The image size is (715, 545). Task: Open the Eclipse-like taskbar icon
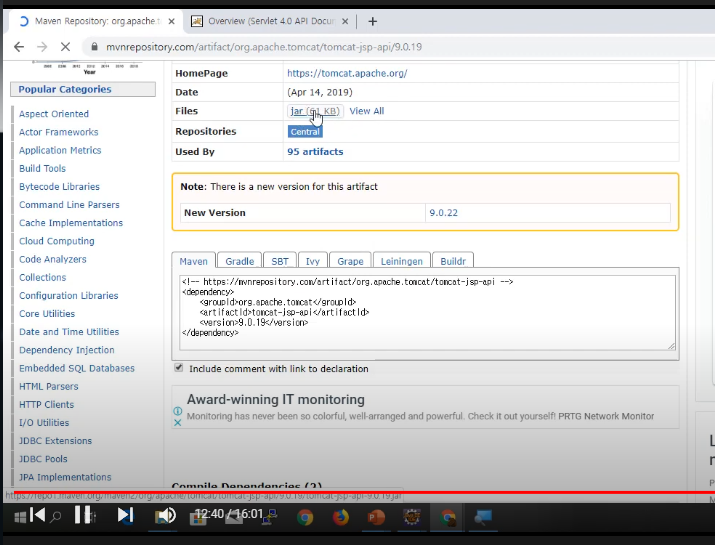411,518
